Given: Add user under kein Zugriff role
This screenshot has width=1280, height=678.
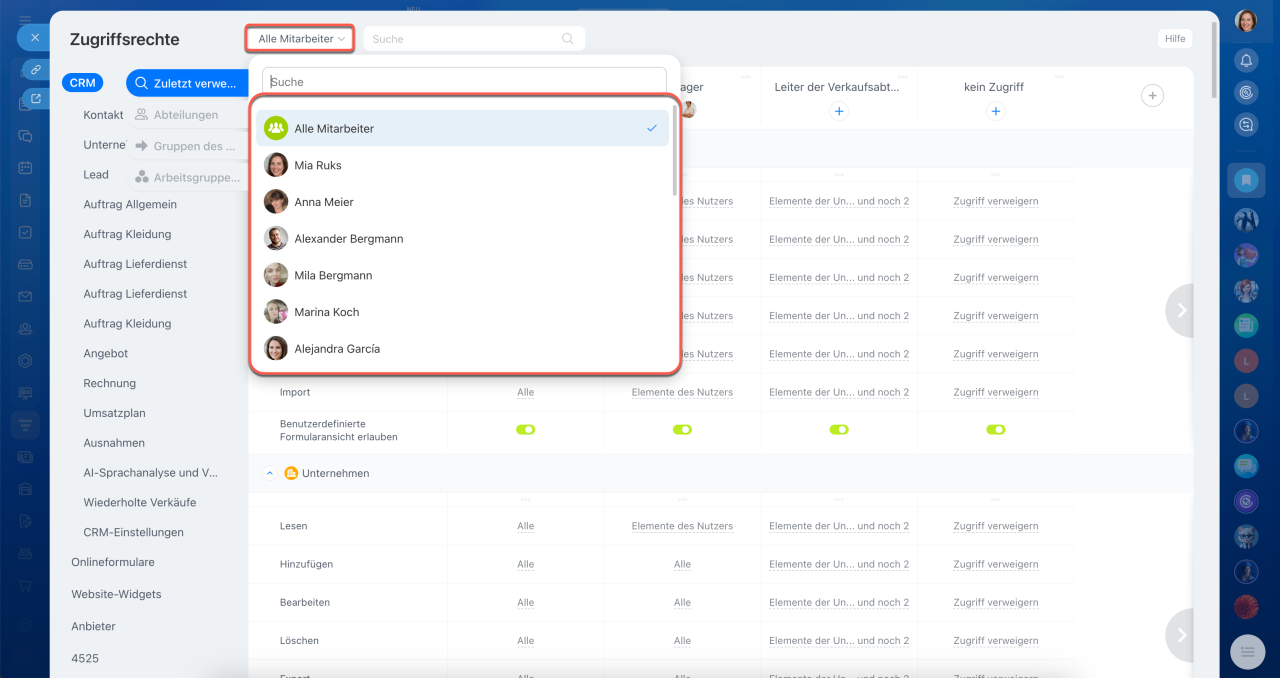Looking at the screenshot, I should click(x=995, y=111).
